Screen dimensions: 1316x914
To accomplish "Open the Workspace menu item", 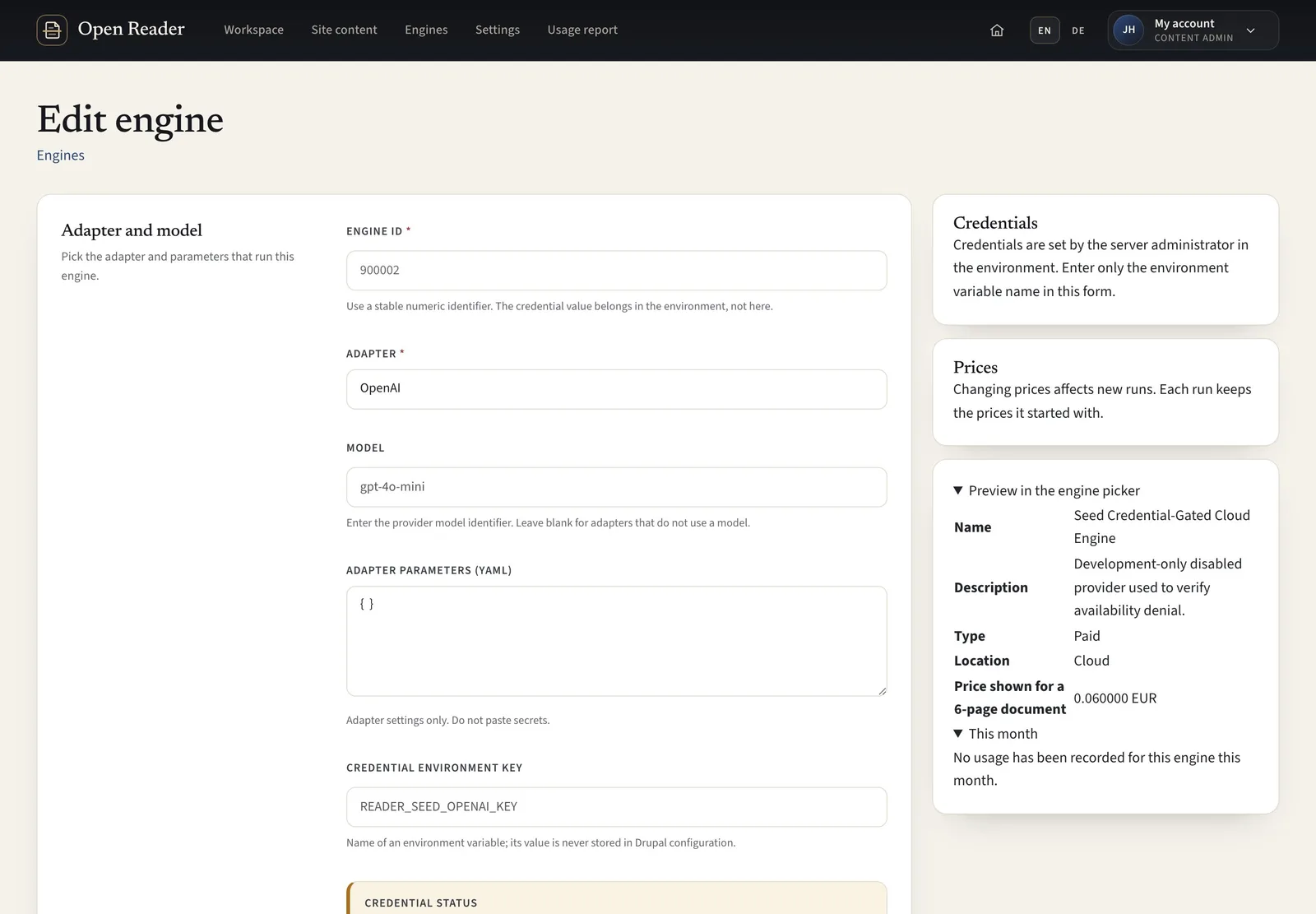I will click(253, 30).
